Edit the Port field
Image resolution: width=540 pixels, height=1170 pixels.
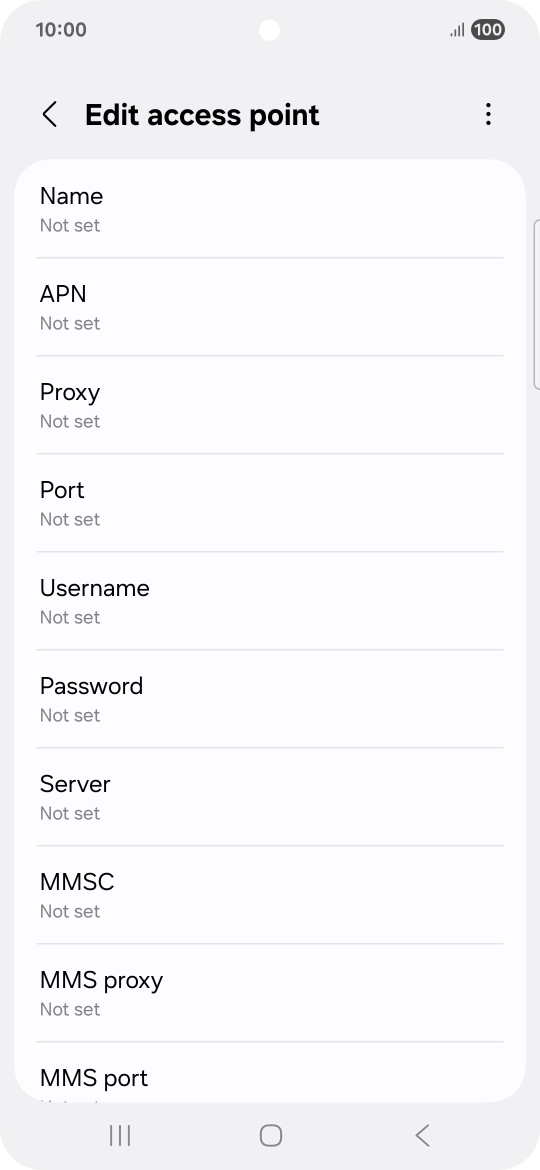tap(270, 503)
